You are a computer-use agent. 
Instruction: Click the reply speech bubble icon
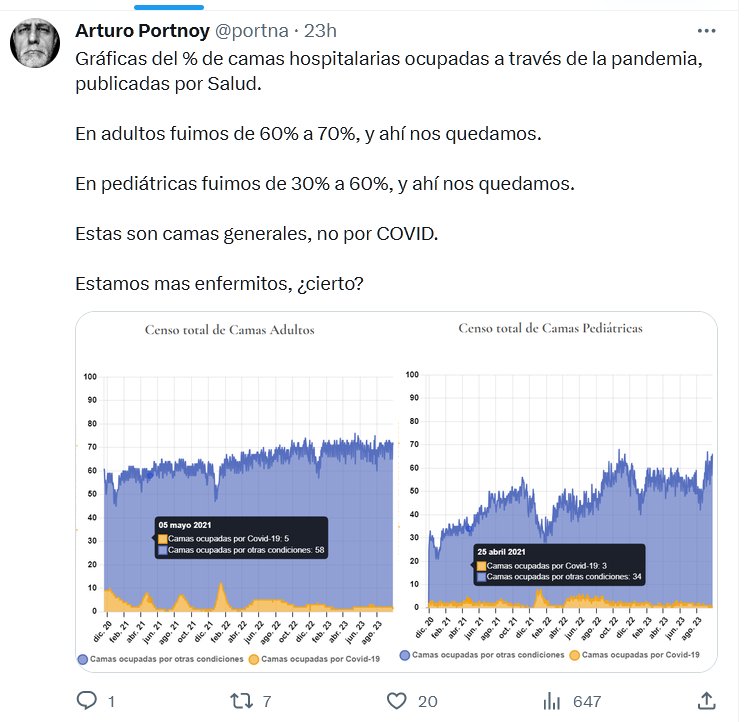point(88,700)
